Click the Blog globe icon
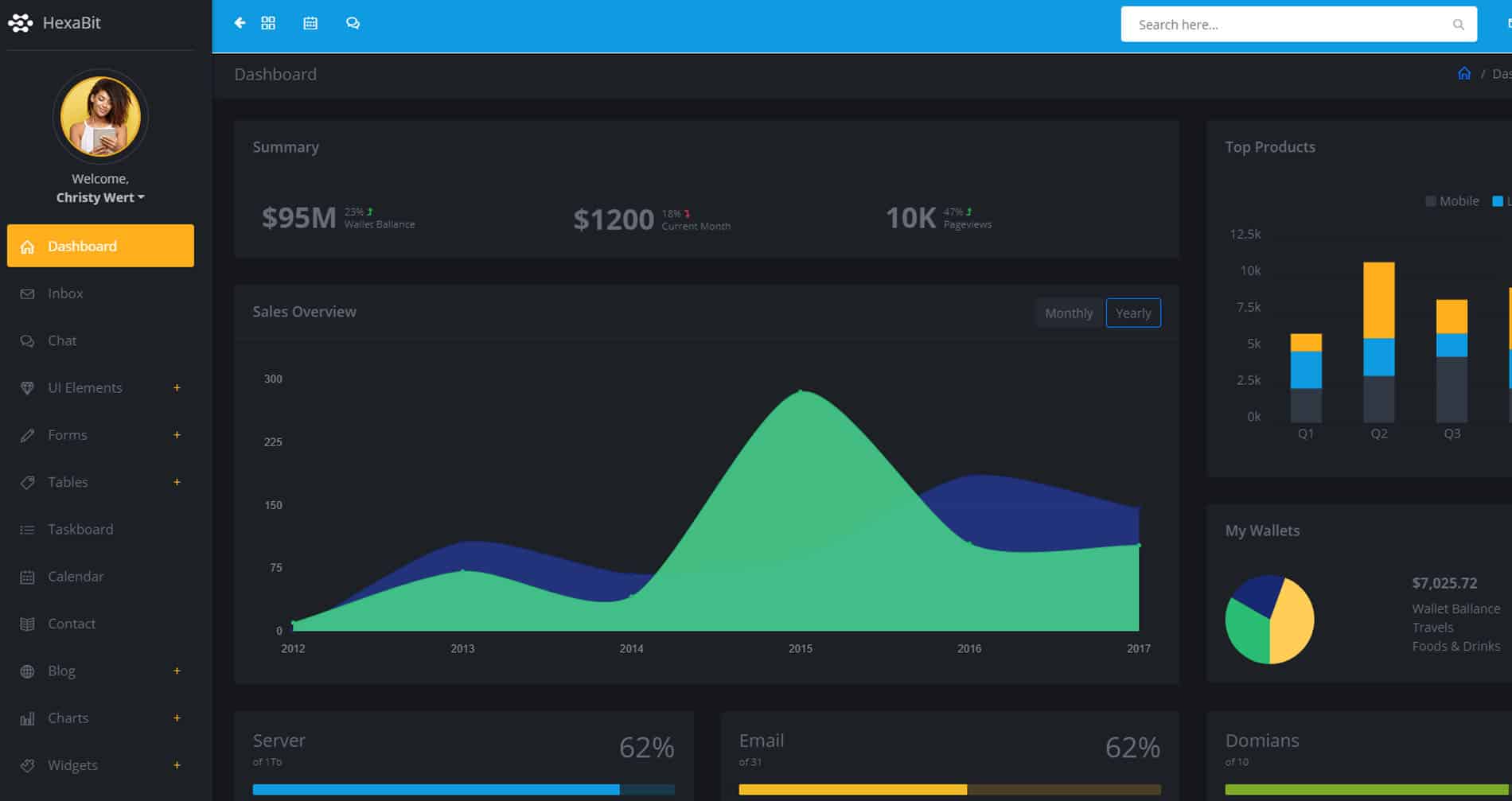This screenshot has height=801, width=1512. (27, 671)
